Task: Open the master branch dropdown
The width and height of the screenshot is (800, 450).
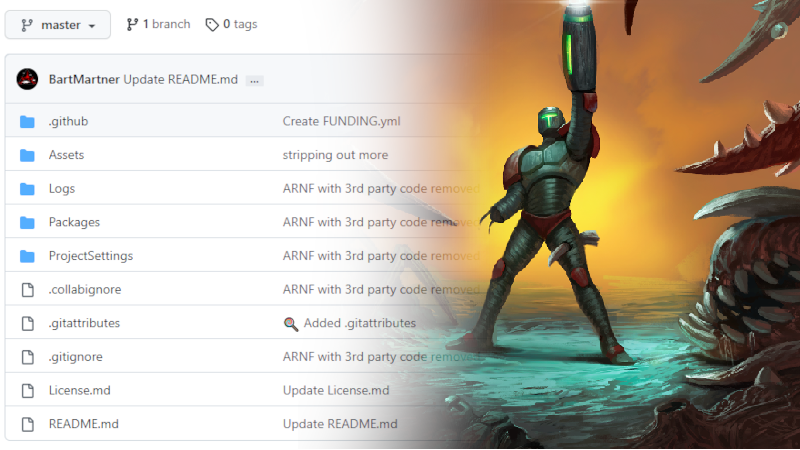Action: pyautogui.click(x=58, y=24)
